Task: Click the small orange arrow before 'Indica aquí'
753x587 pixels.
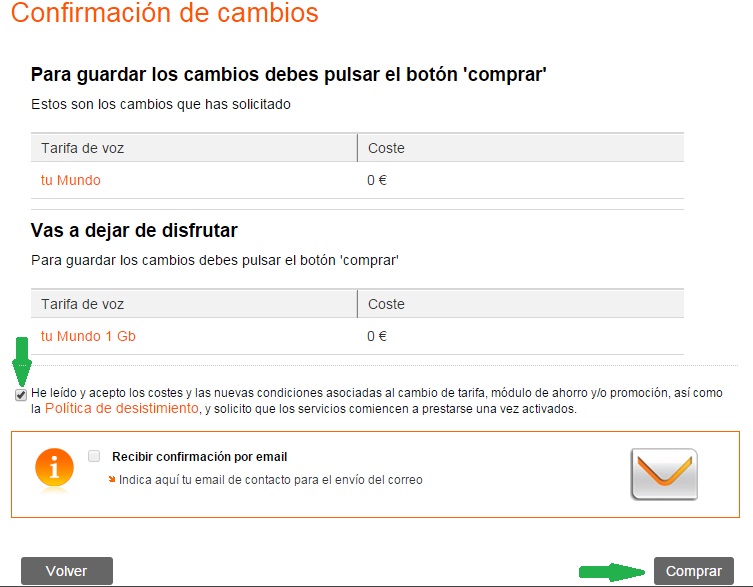Action: tap(112, 480)
